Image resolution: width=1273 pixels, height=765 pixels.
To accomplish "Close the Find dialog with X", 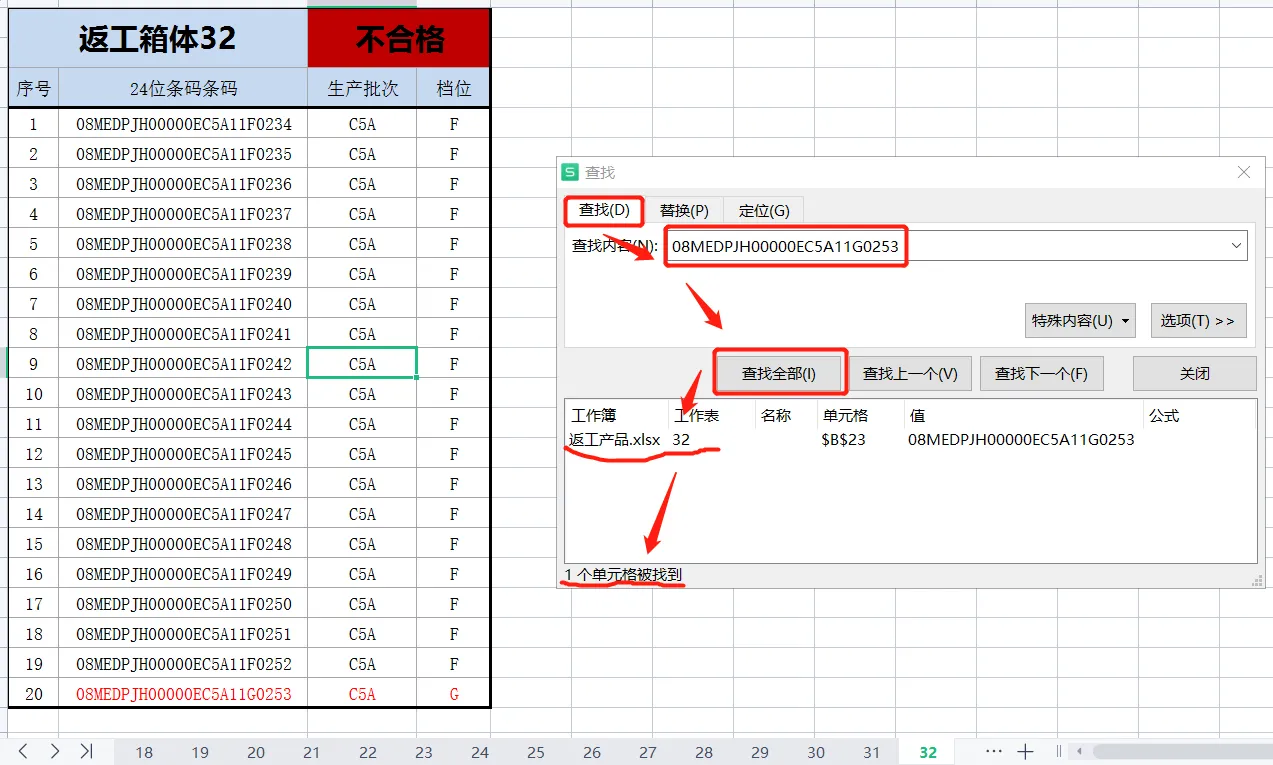I will tap(1244, 172).
